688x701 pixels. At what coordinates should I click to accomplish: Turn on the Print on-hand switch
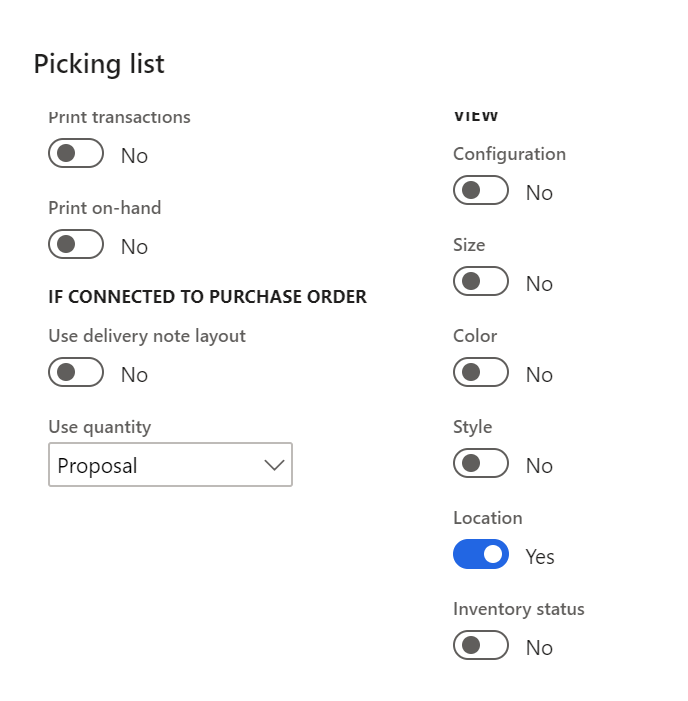pyautogui.click(x=76, y=245)
